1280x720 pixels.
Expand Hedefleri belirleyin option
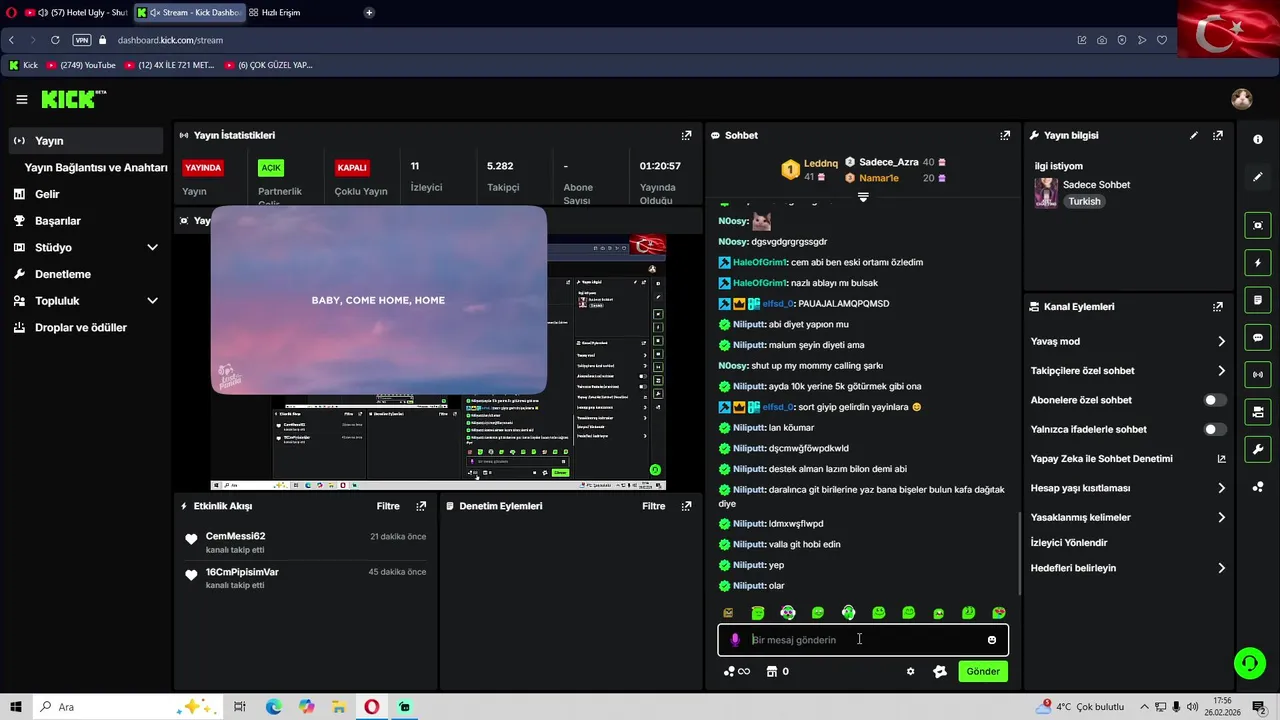click(x=1128, y=568)
